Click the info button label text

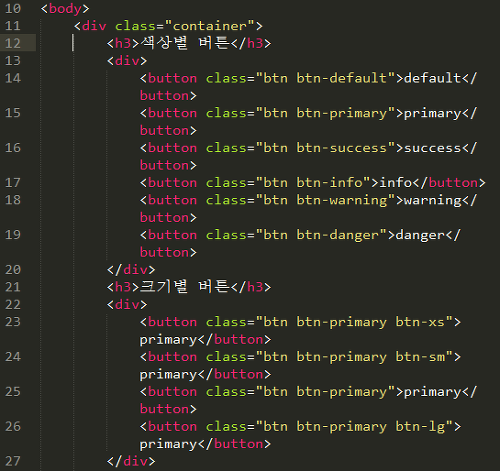396,182
